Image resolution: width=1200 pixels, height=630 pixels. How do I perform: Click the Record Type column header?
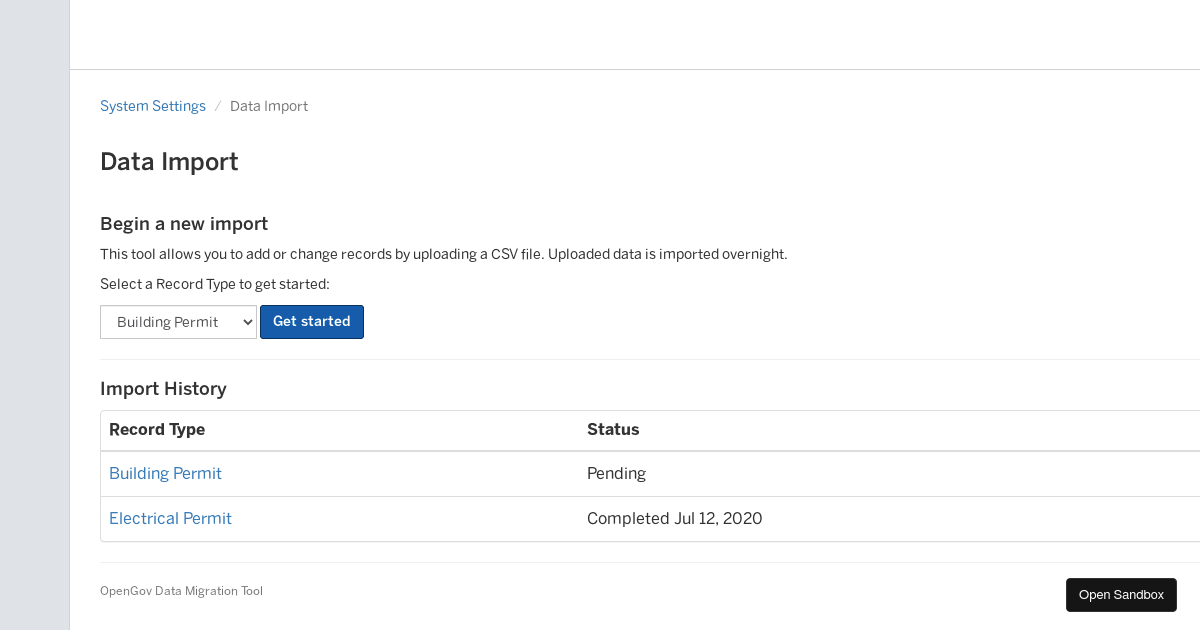click(157, 429)
